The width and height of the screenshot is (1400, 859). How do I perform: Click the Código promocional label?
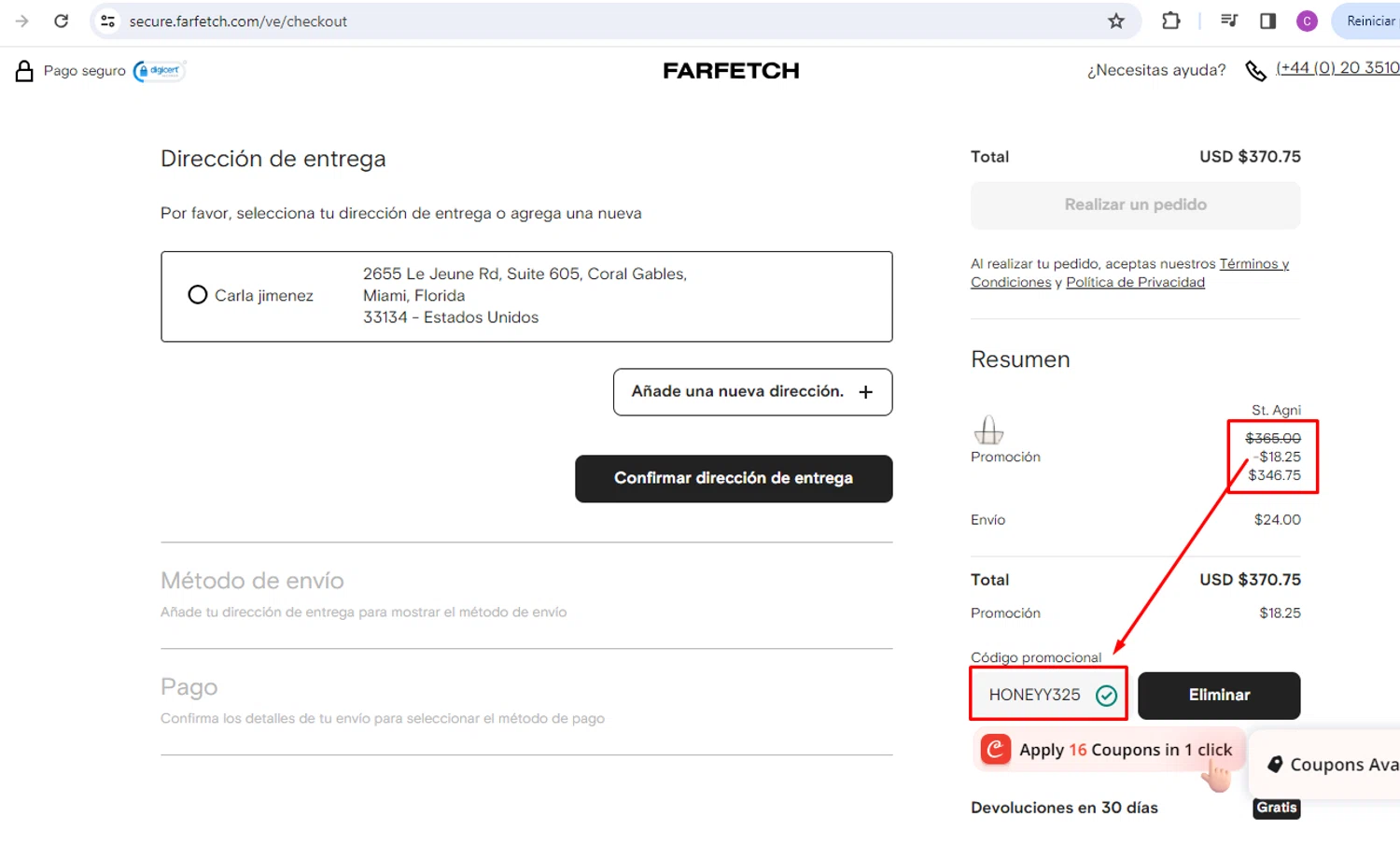[x=1036, y=657]
